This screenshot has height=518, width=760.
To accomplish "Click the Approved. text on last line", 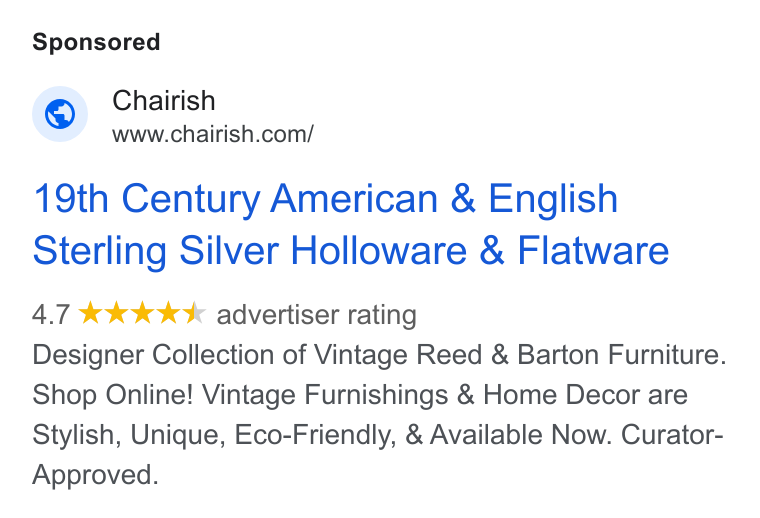I will pyautogui.click(x=95, y=475).
